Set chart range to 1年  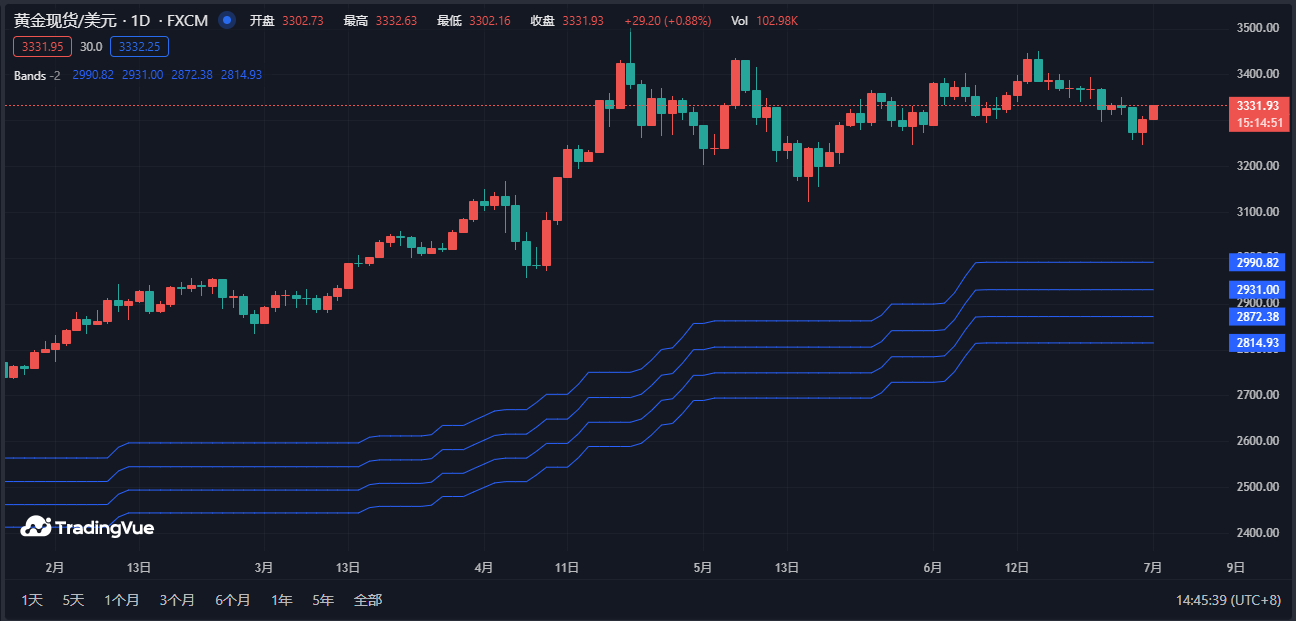(282, 600)
